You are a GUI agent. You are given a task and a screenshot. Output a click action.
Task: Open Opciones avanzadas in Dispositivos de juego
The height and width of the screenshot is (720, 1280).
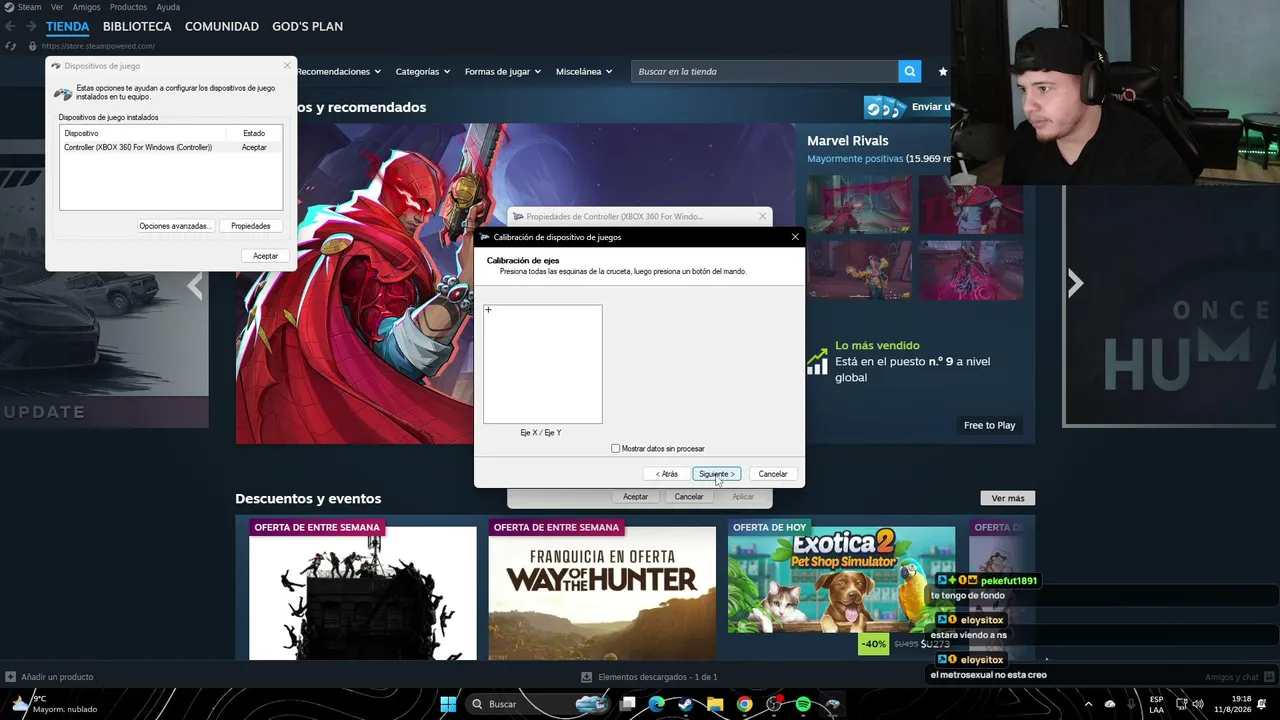175,226
